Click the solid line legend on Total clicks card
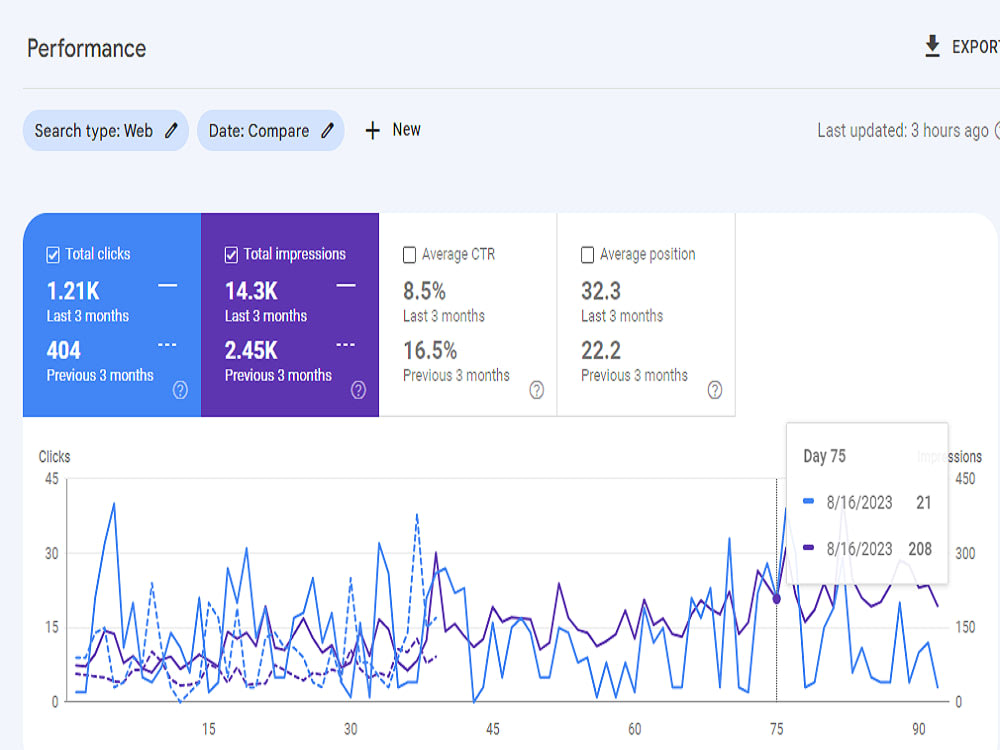This screenshot has height=750, width=1000. (168, 286)
